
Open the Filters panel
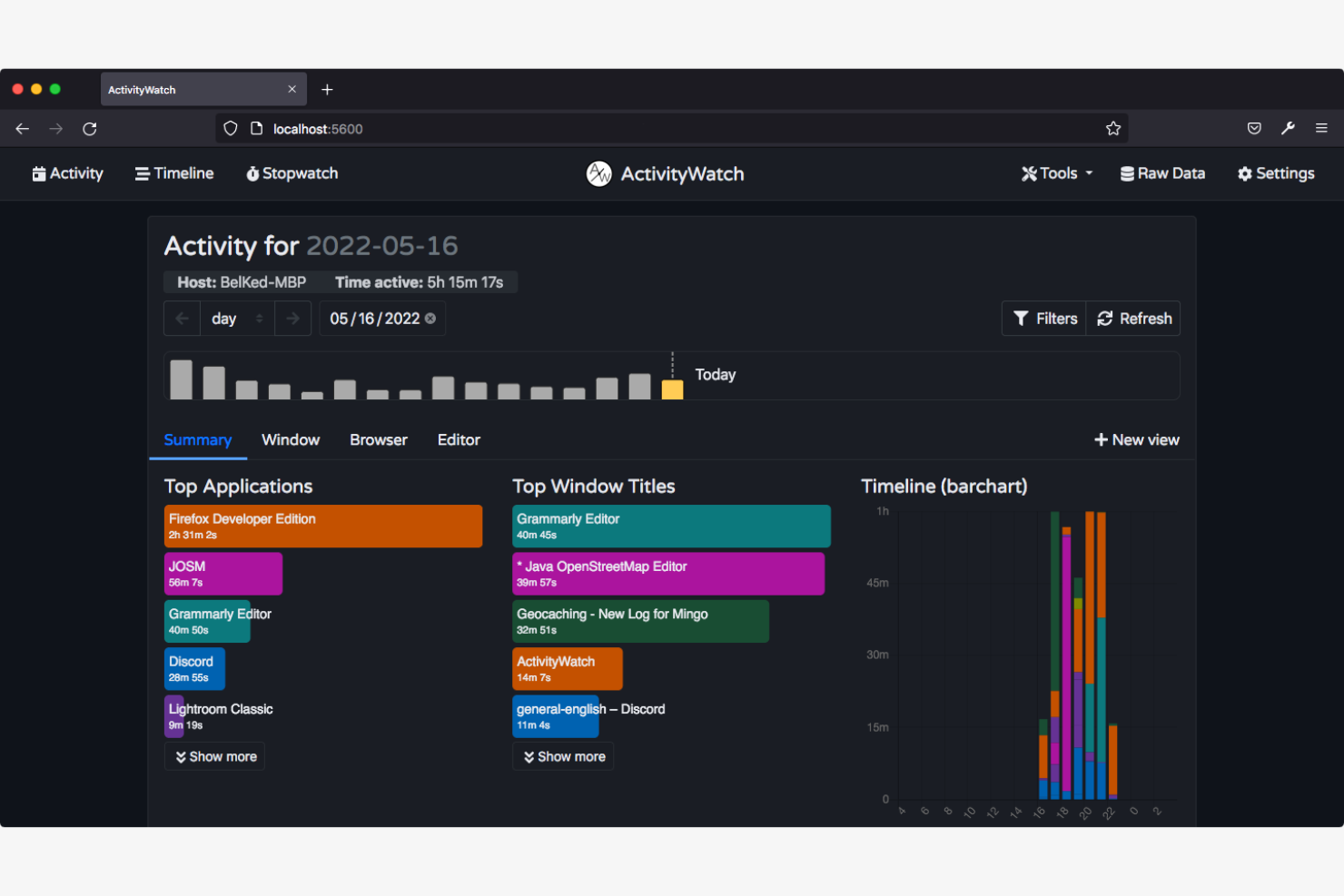tap(1044, 319)
